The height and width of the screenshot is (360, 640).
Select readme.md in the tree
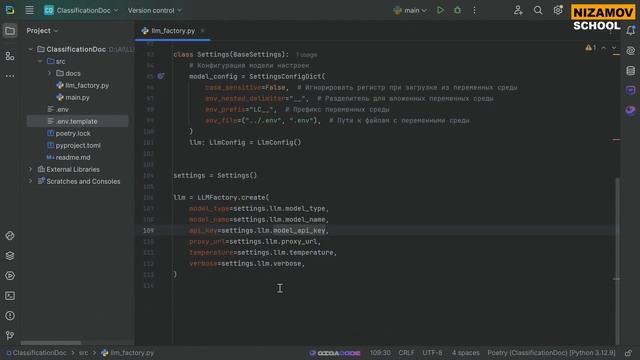pyautogui.click(x=69, y=157)
